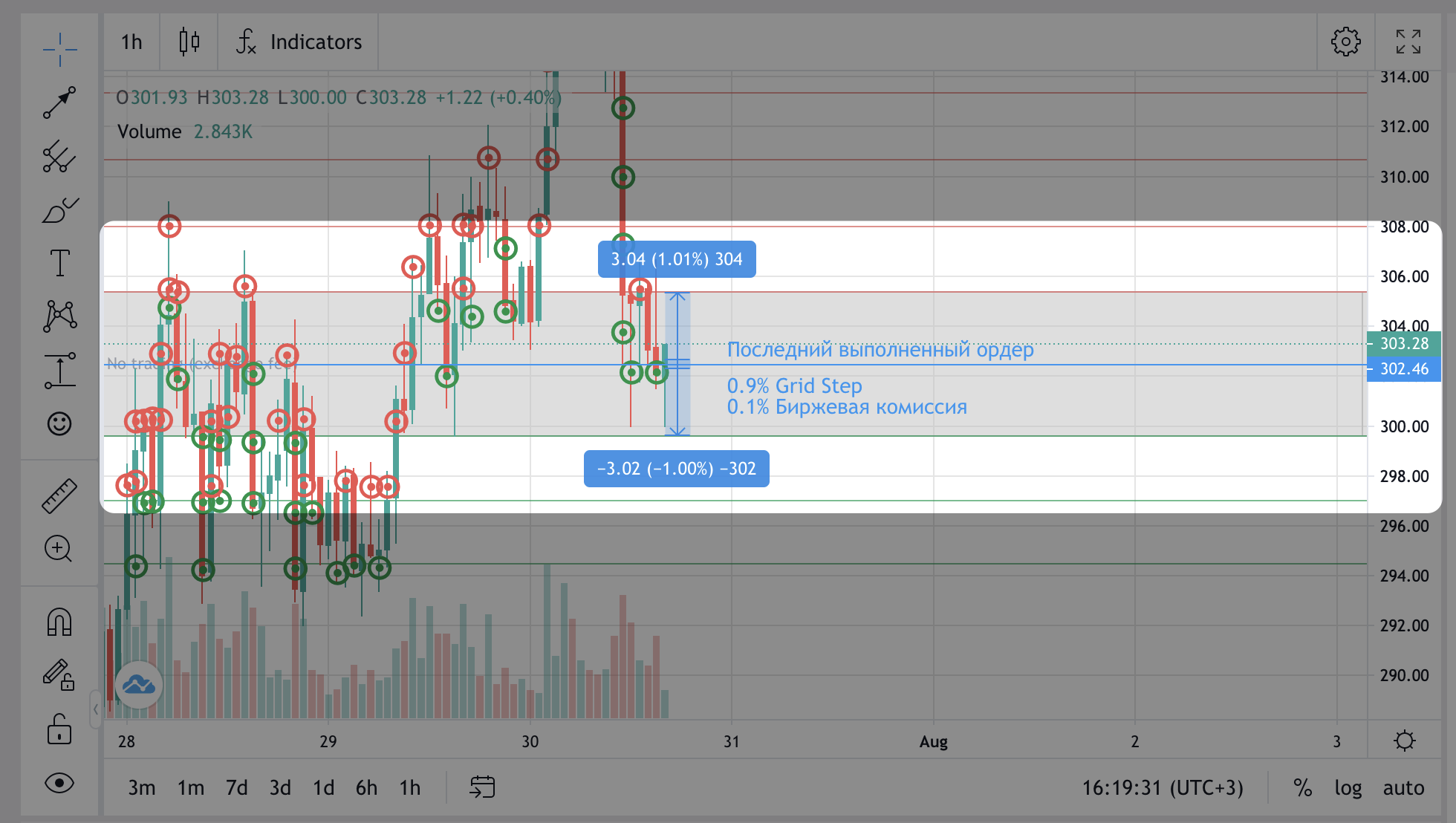Toggle lock all drawing tools
Image resolution: width=1456 pixels, height=823 pixels.
(59, 729)
